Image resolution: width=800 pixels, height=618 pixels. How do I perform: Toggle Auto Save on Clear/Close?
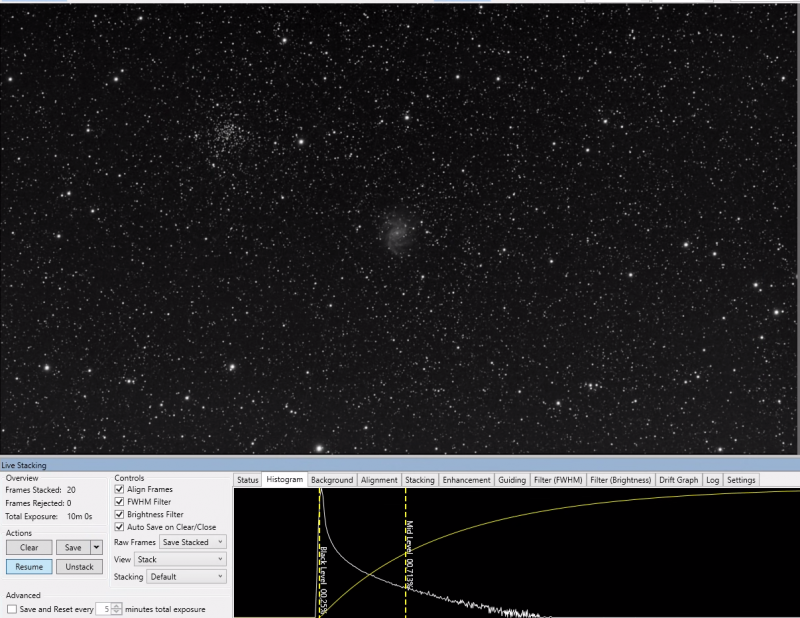[x=120, y=526]
